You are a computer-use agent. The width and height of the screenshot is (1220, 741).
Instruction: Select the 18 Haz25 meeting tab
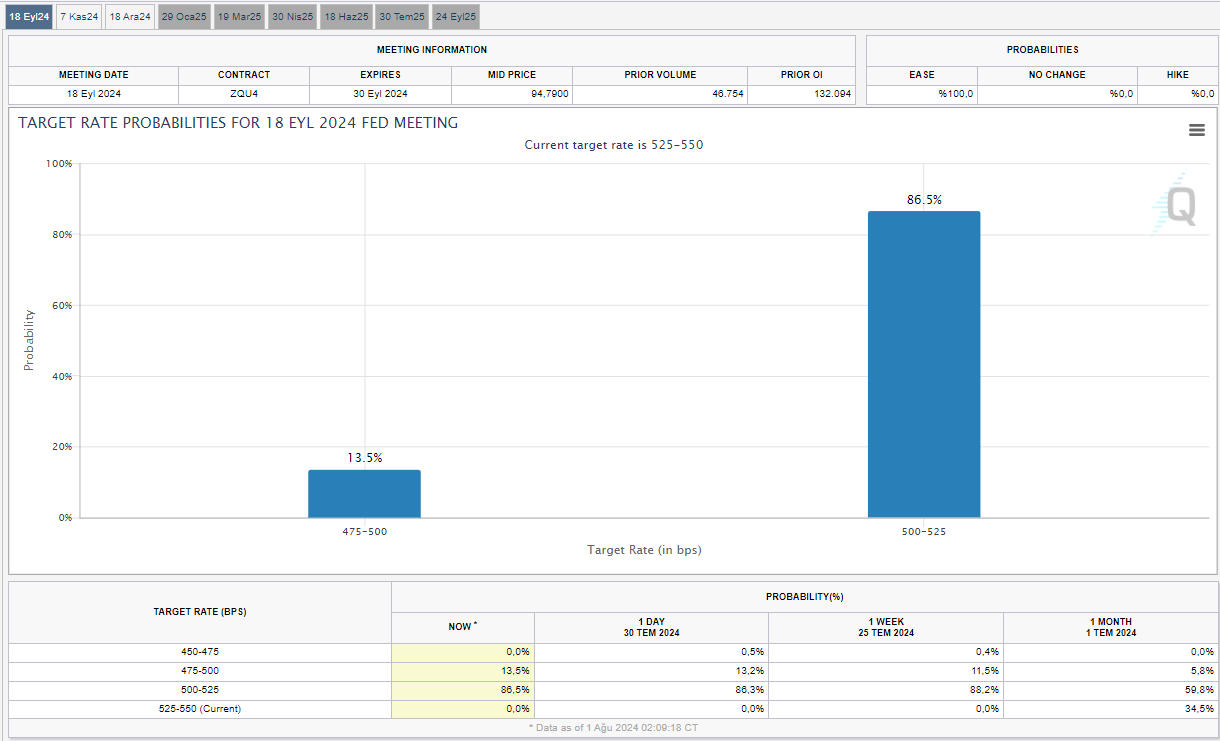347,17
